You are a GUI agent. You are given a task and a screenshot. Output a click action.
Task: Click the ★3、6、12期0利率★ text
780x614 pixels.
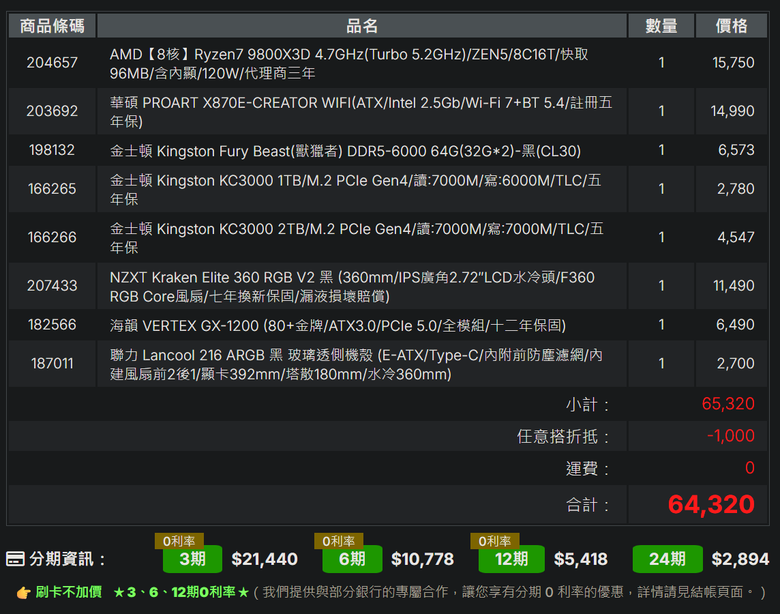point(181,592)
